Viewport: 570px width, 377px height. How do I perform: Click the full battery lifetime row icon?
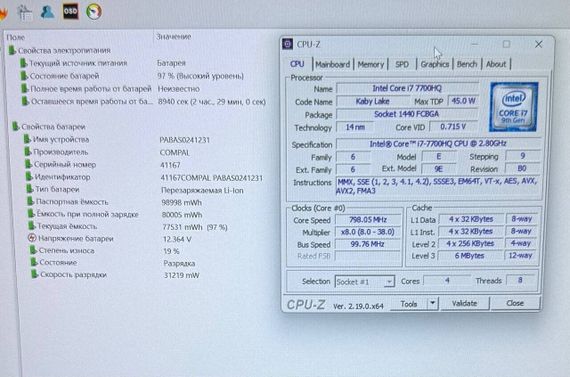click(x=25, y=88)
